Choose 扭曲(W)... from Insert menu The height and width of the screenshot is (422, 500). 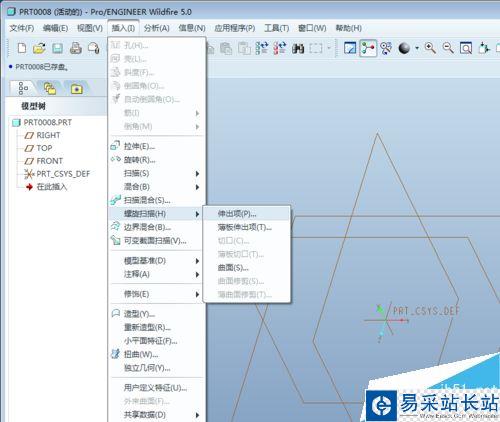pyautogui.click(x=156, y=354)
